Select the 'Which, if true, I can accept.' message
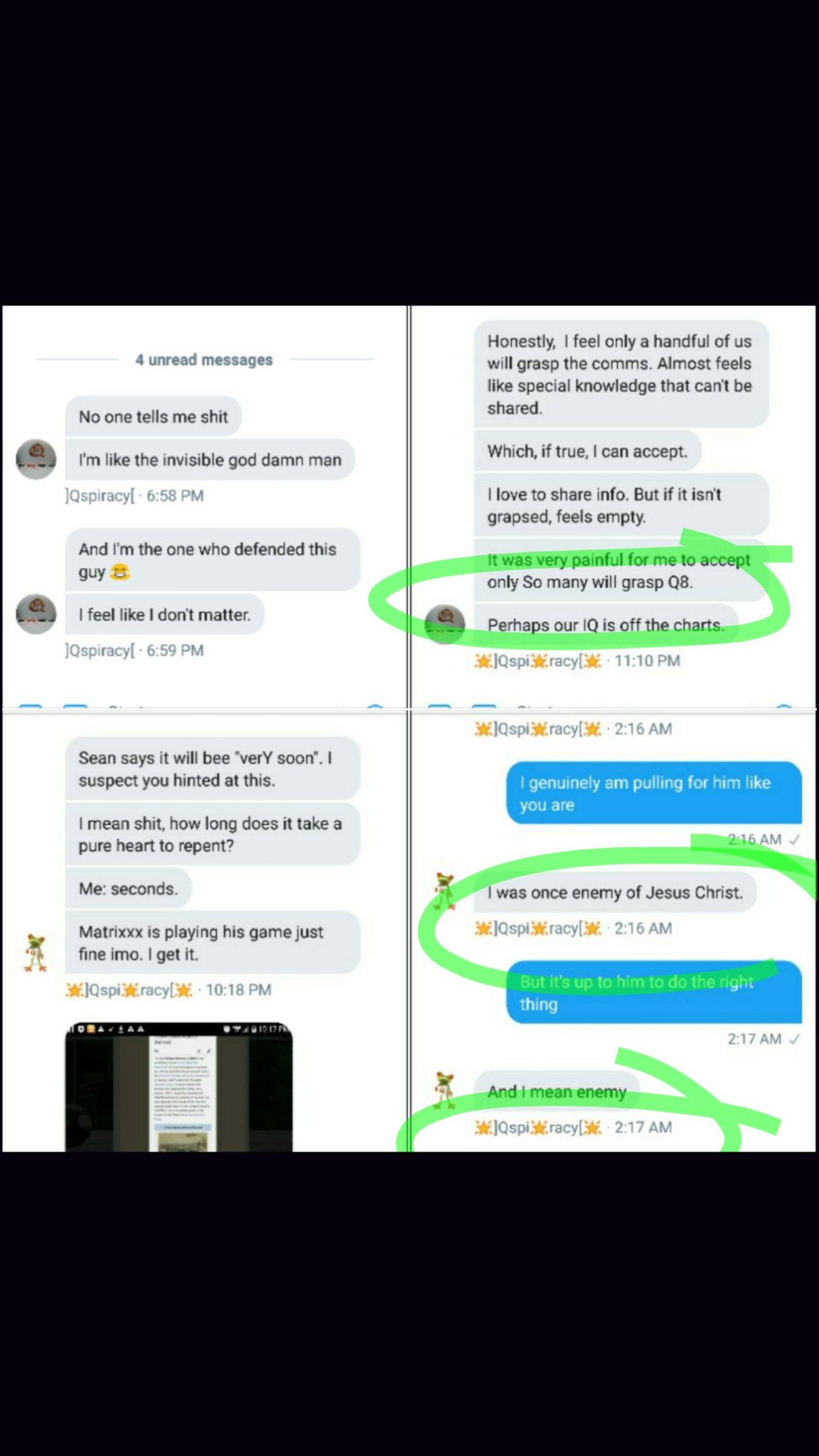Screen dimensions: 819x1456 [x=587, y=451]
